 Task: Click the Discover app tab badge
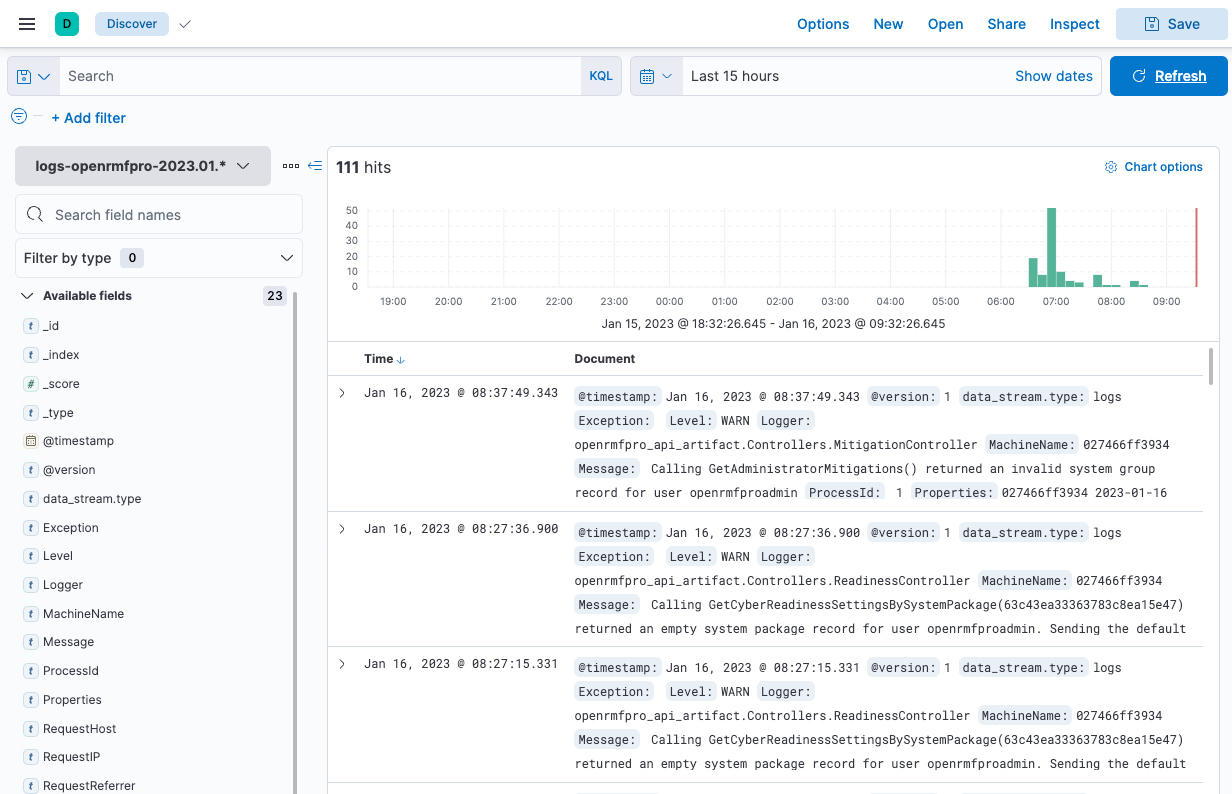(132, 24)
